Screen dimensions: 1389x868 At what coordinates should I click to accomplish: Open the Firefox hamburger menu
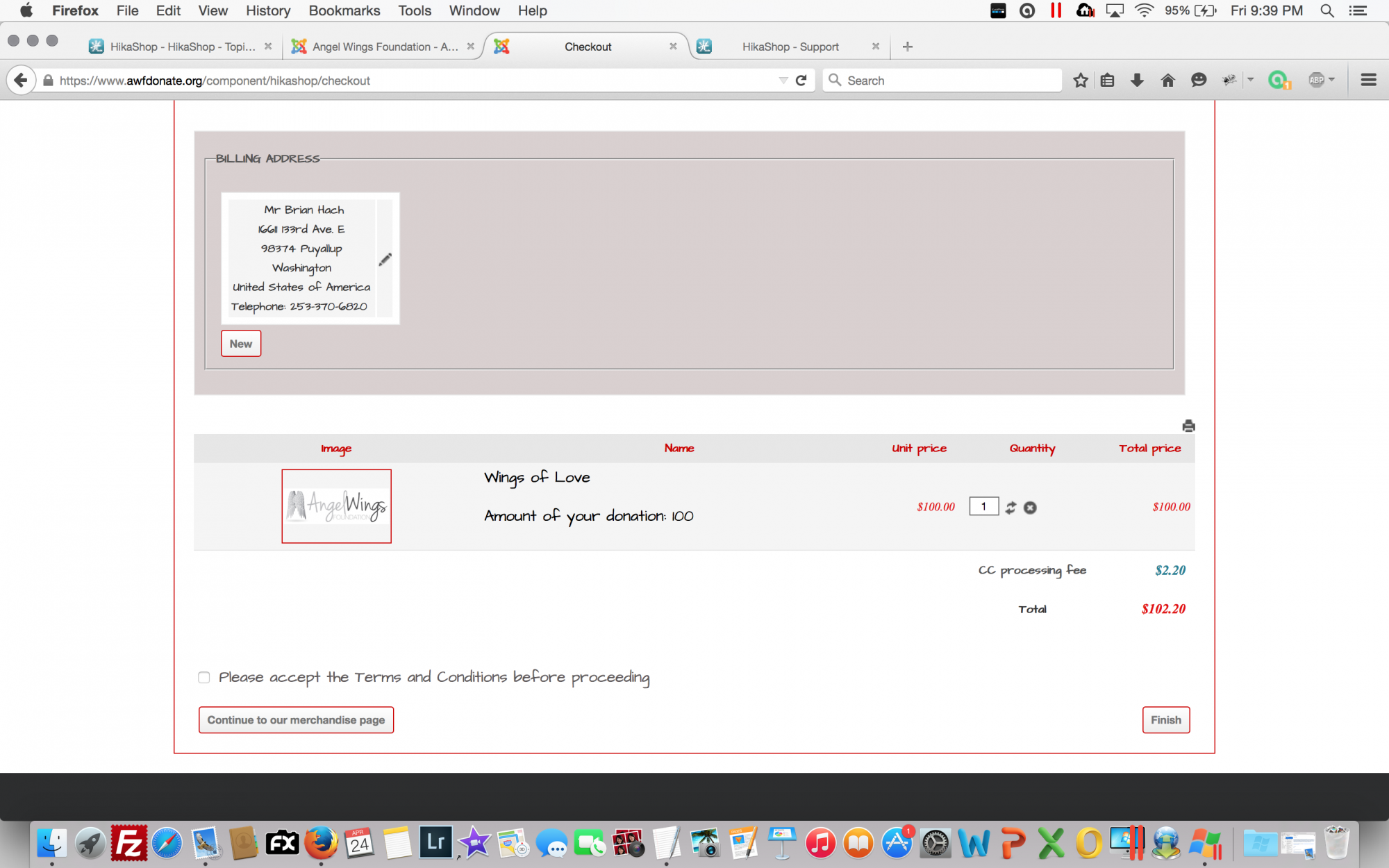(x=1368, y=81)
